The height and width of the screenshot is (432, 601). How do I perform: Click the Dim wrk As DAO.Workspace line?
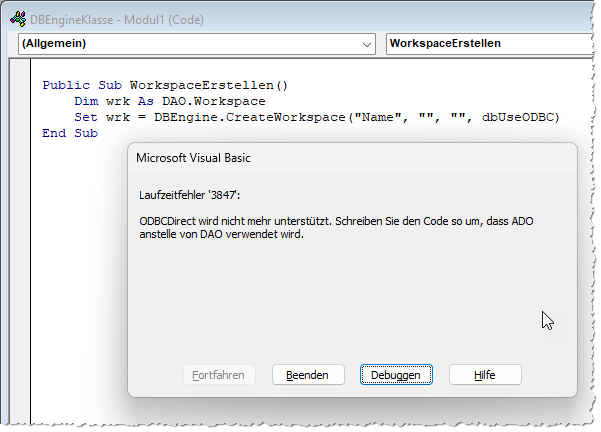click(170, 102)
